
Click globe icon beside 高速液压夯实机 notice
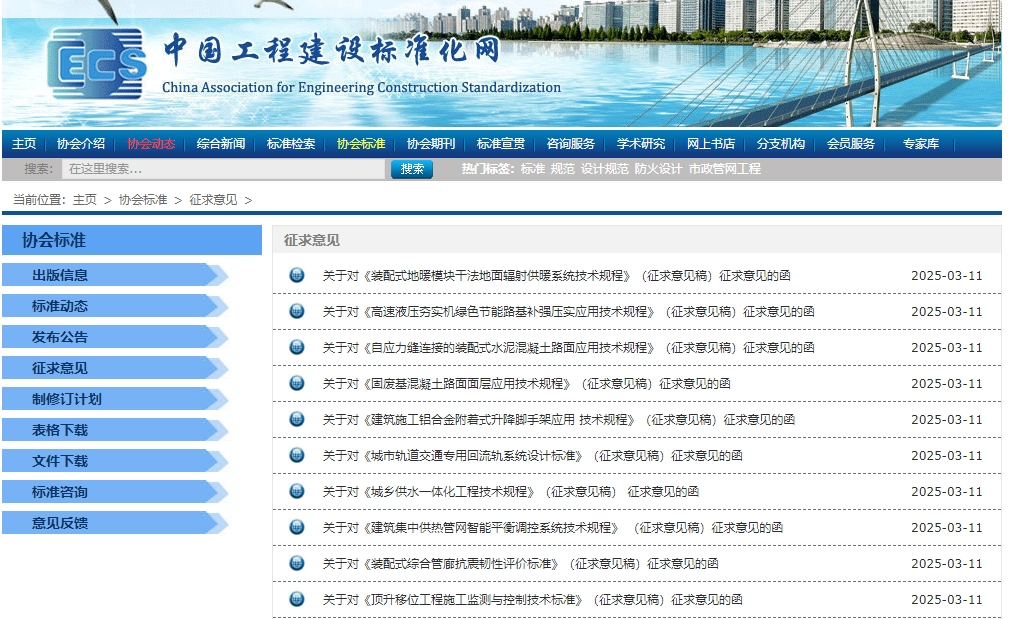coord(296,311)
